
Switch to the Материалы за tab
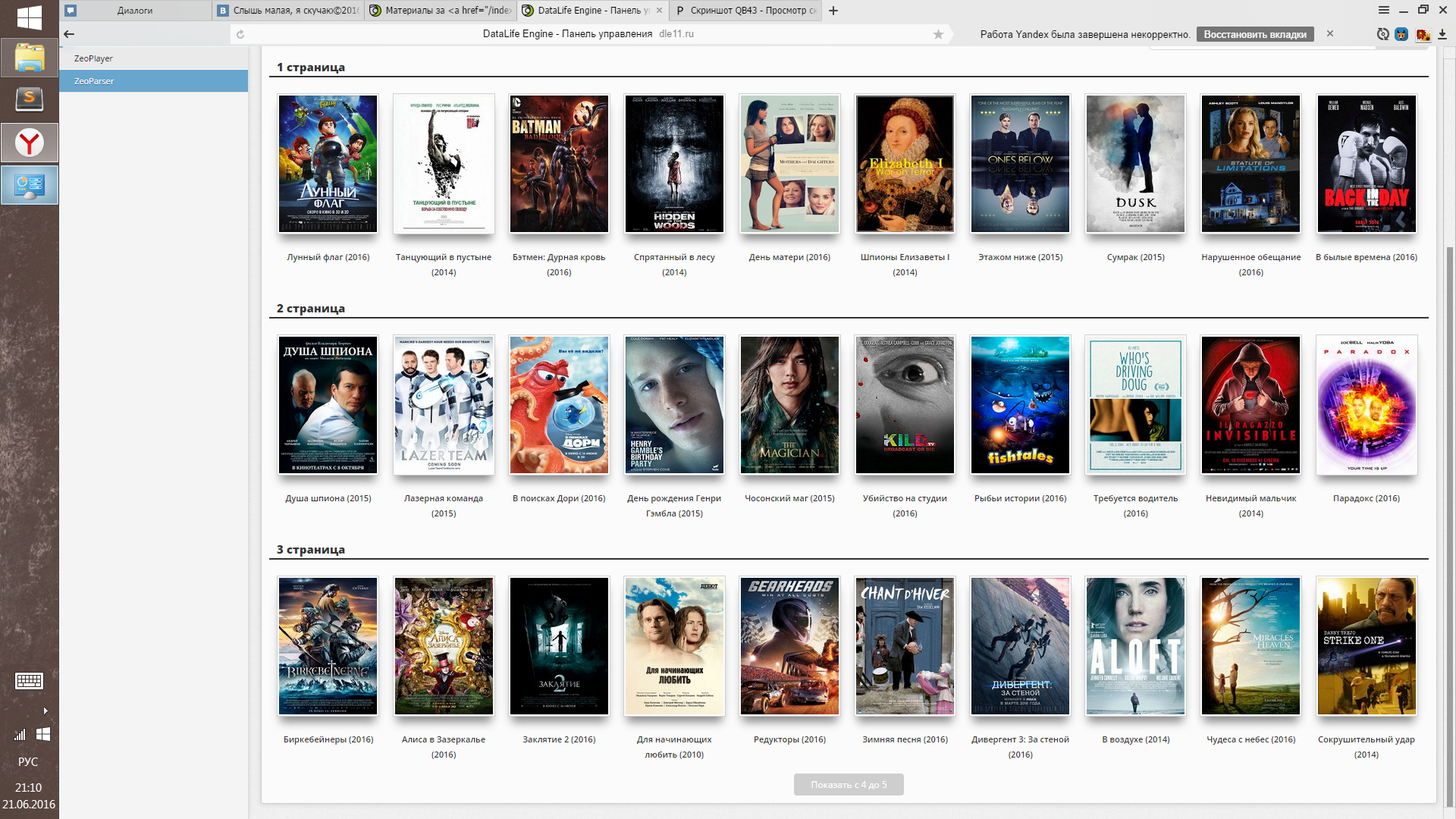441,11
